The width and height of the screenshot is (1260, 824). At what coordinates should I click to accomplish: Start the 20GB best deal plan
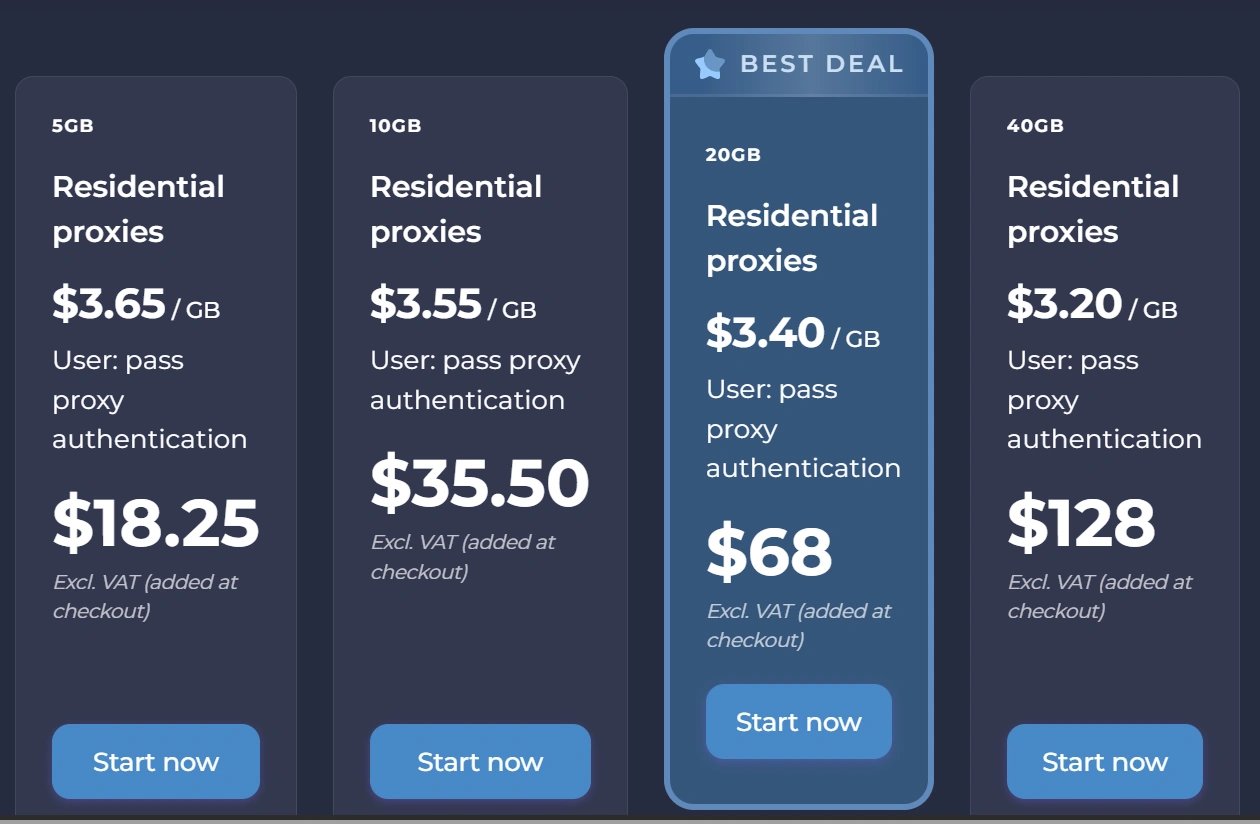pyautogui.click(x=798, y=722)
